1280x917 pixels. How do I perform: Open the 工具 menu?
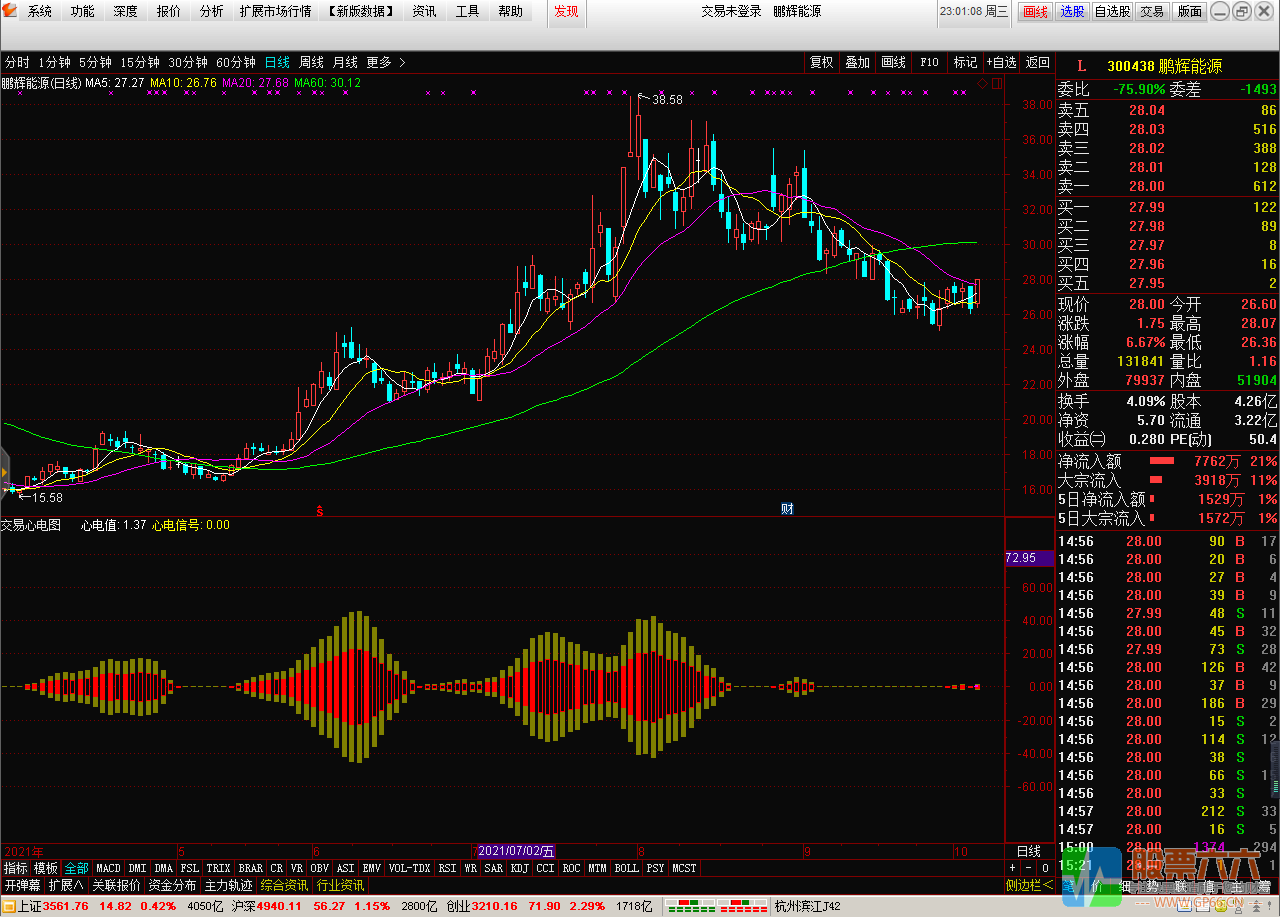click(467, 11)
